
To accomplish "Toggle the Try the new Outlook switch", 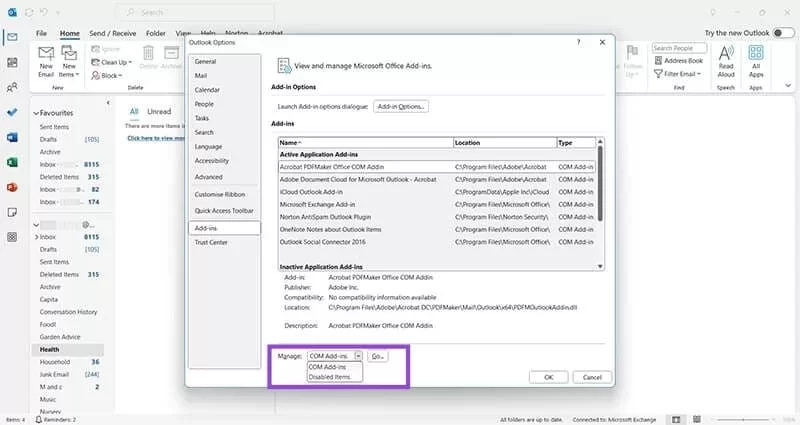I will (x=783, y=33).
